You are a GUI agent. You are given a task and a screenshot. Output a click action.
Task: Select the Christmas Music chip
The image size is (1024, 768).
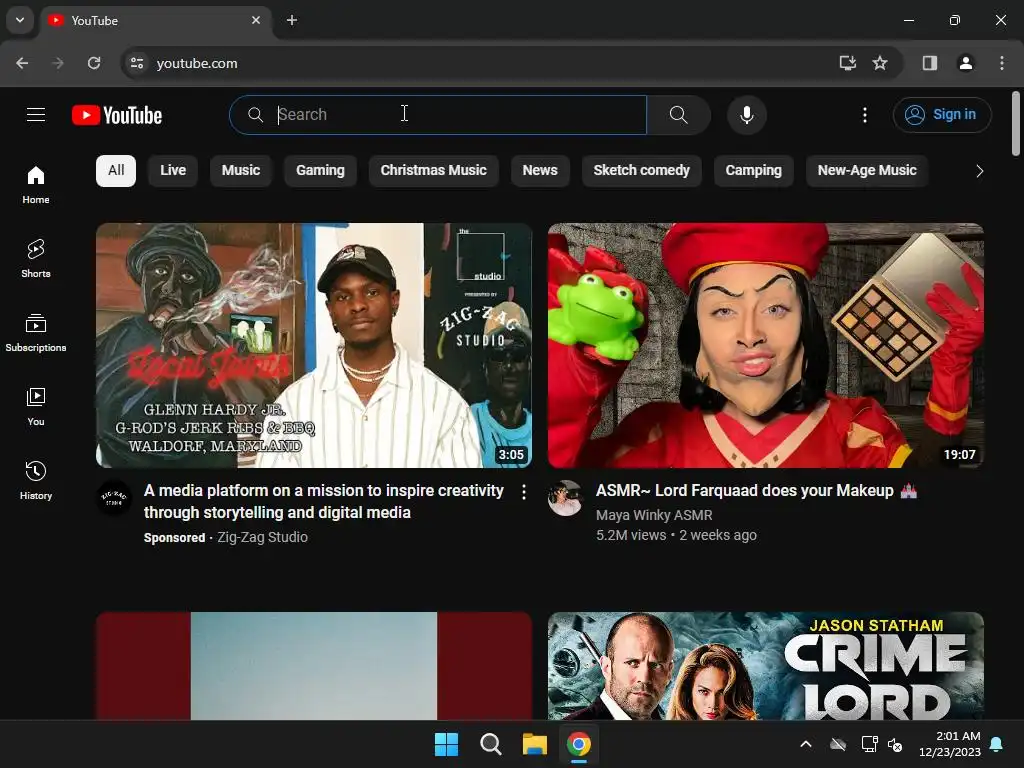[x=434, y=170]
